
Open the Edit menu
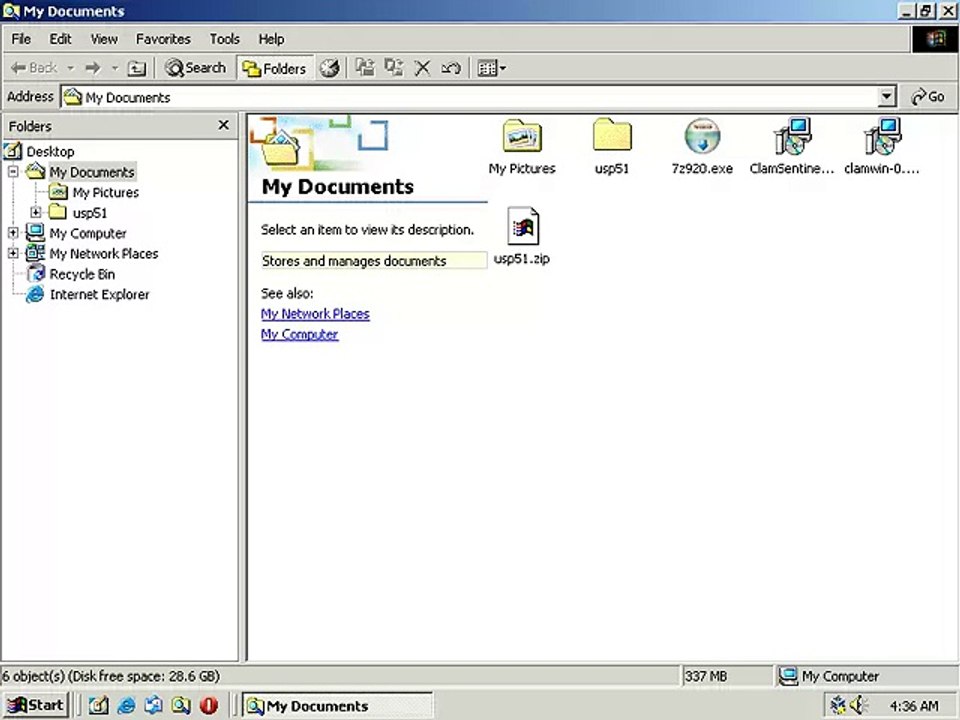click(x=60, y=39)
